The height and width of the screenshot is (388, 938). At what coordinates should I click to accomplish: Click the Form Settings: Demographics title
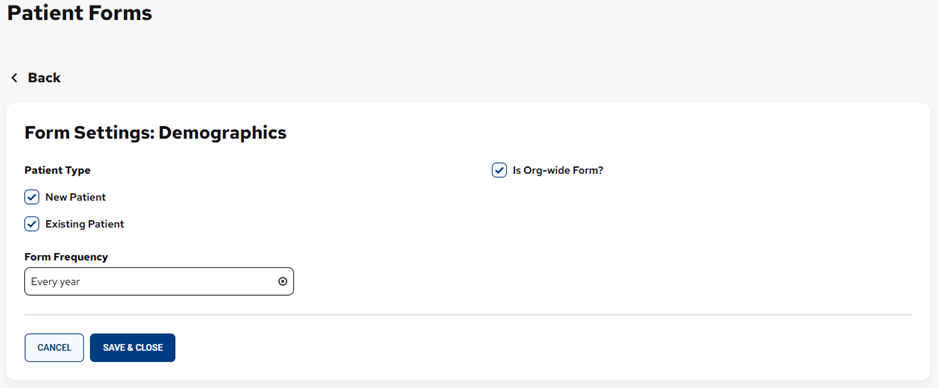tap(156, 133)
